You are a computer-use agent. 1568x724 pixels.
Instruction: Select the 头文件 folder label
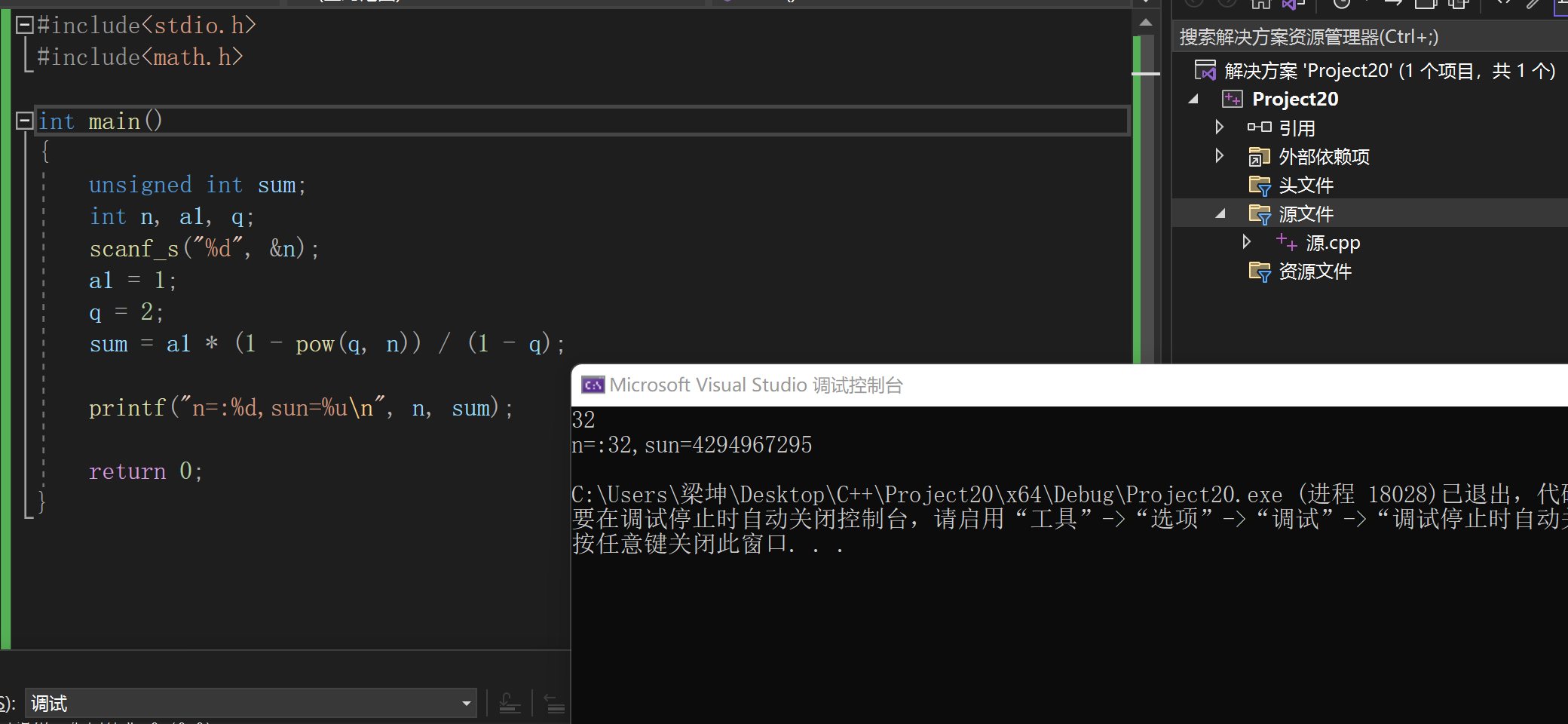[1306, 186]
